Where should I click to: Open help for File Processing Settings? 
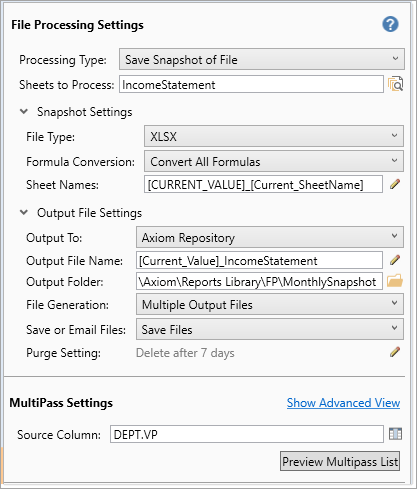coord(390,24)
